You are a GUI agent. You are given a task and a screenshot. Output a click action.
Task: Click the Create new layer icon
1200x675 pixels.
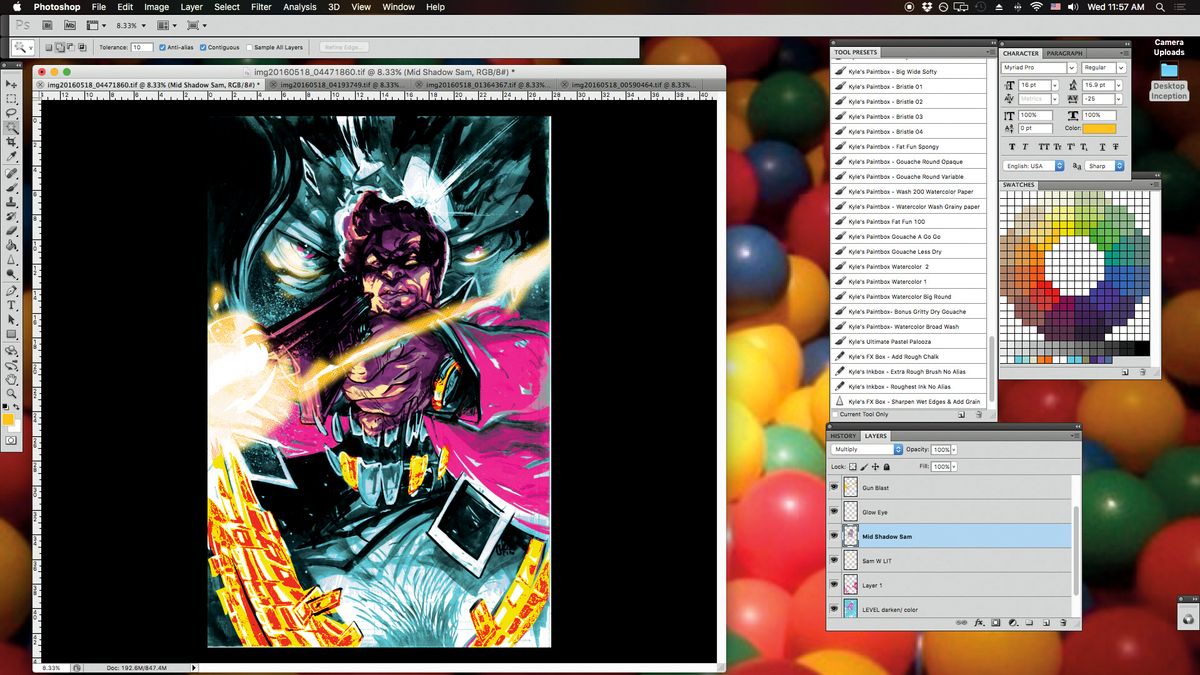[x=1046, y=622]
